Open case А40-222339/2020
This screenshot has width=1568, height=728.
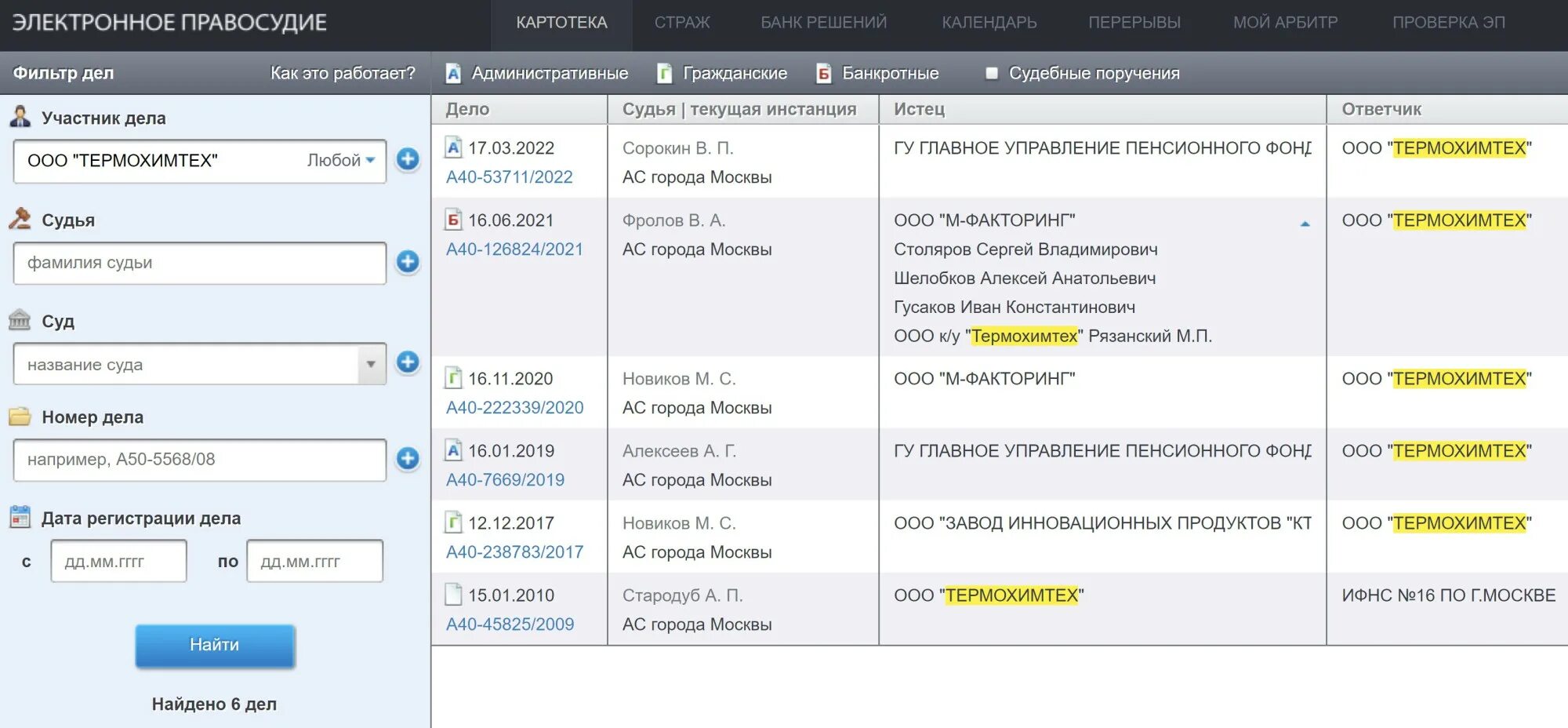click(514, 408)
